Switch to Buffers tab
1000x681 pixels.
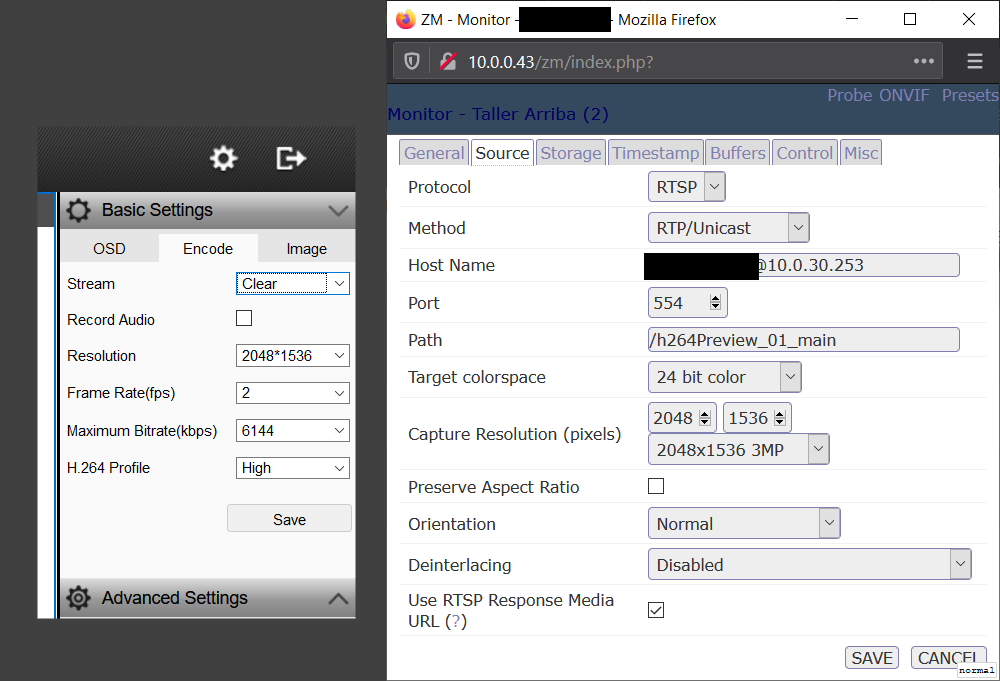[737, 153]
